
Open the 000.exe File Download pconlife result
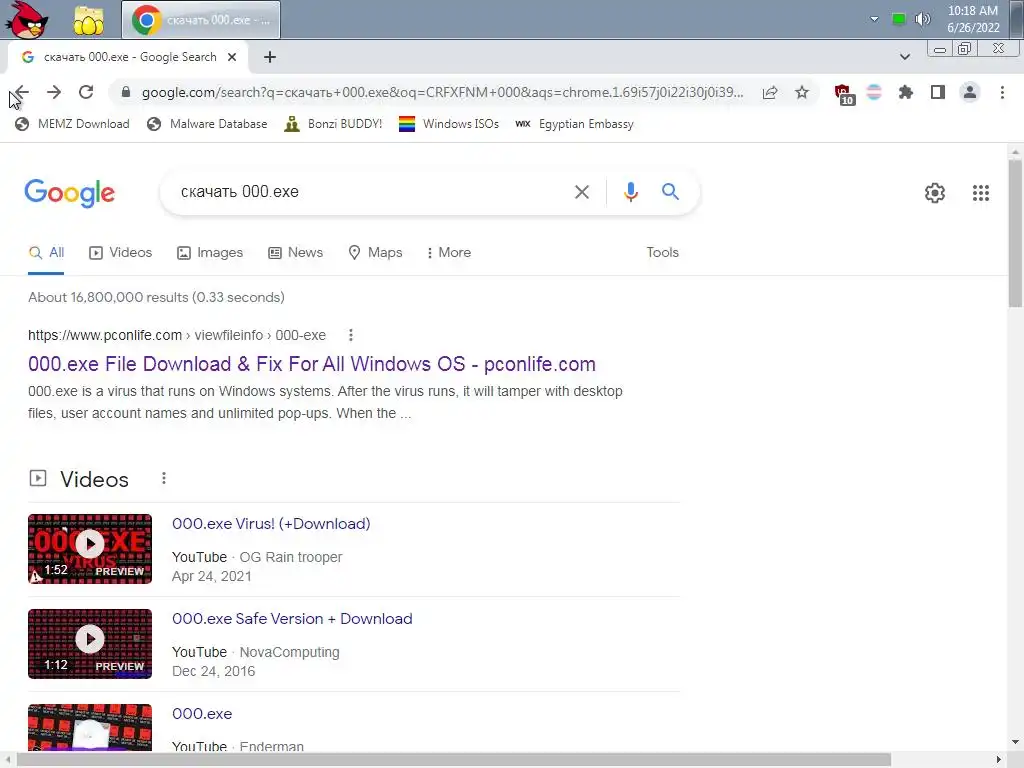312,364
